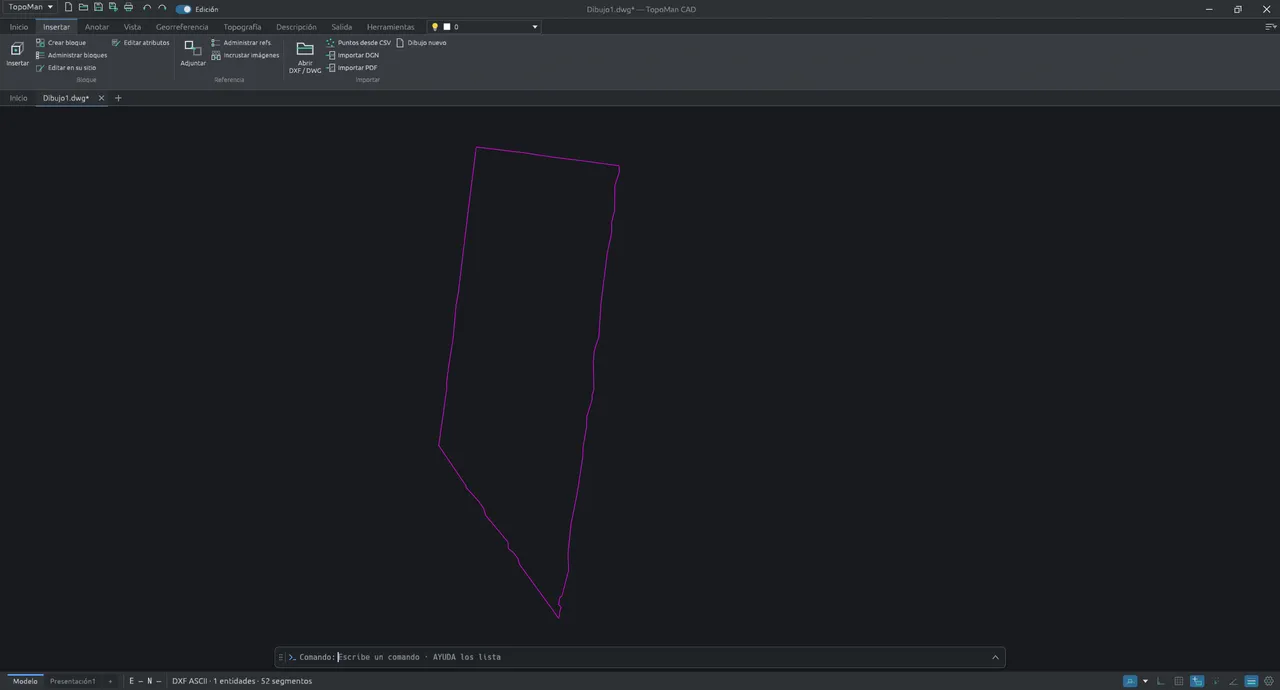The width and height of the screenshot is (1280, 690).
Task: Print the drawing using the printer icon
Action: click(128, 8)
